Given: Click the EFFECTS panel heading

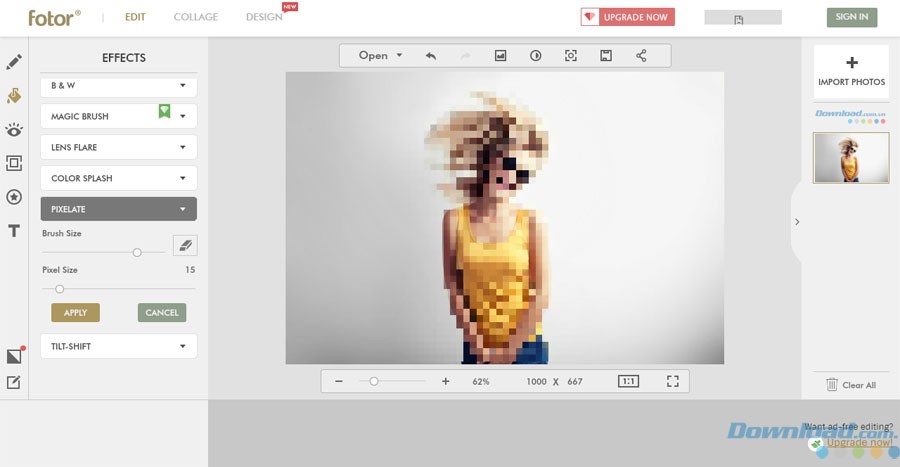Looking at the screenshot, I should 124,58.
